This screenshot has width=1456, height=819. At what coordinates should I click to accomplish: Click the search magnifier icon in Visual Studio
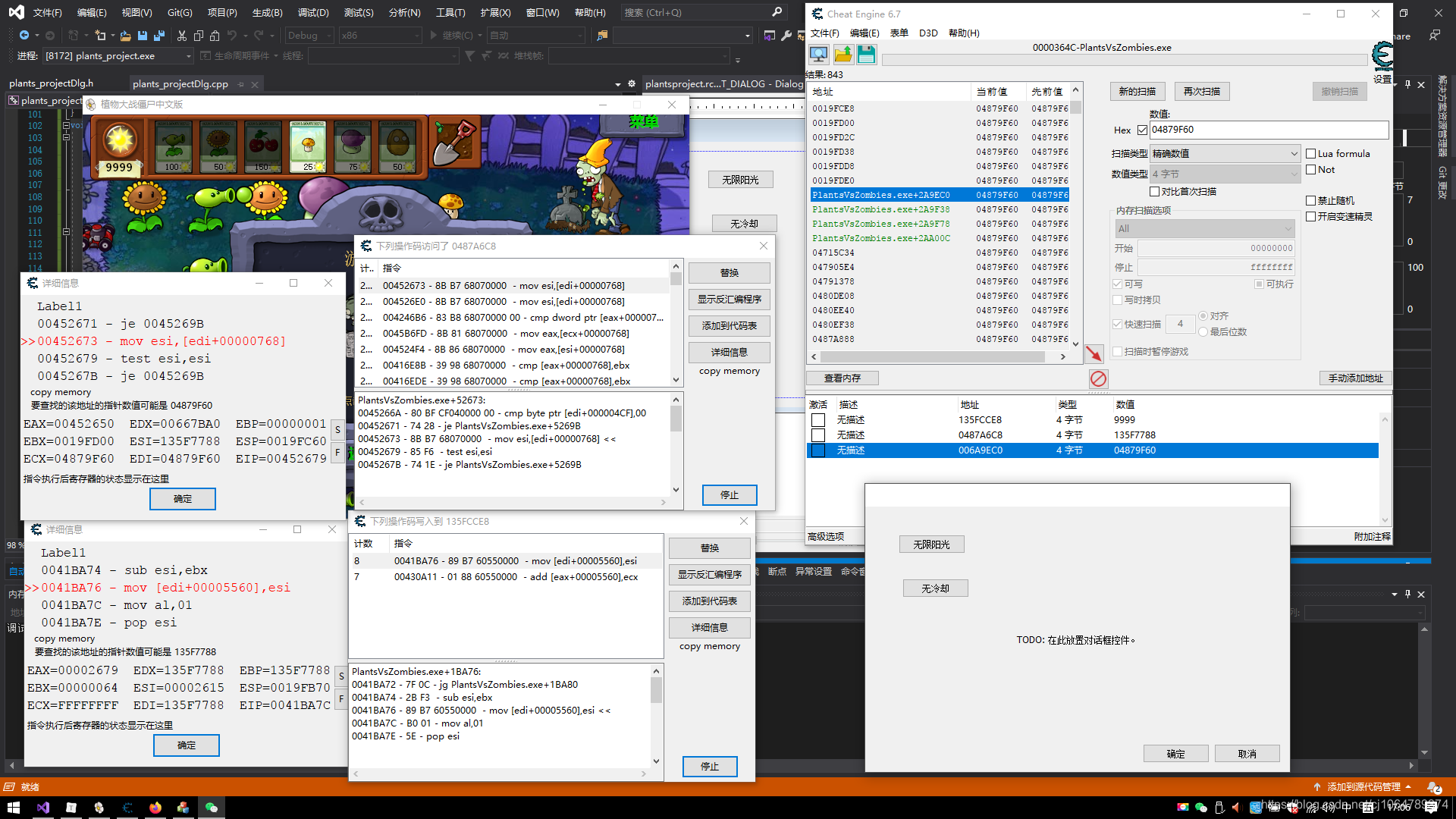777,12
